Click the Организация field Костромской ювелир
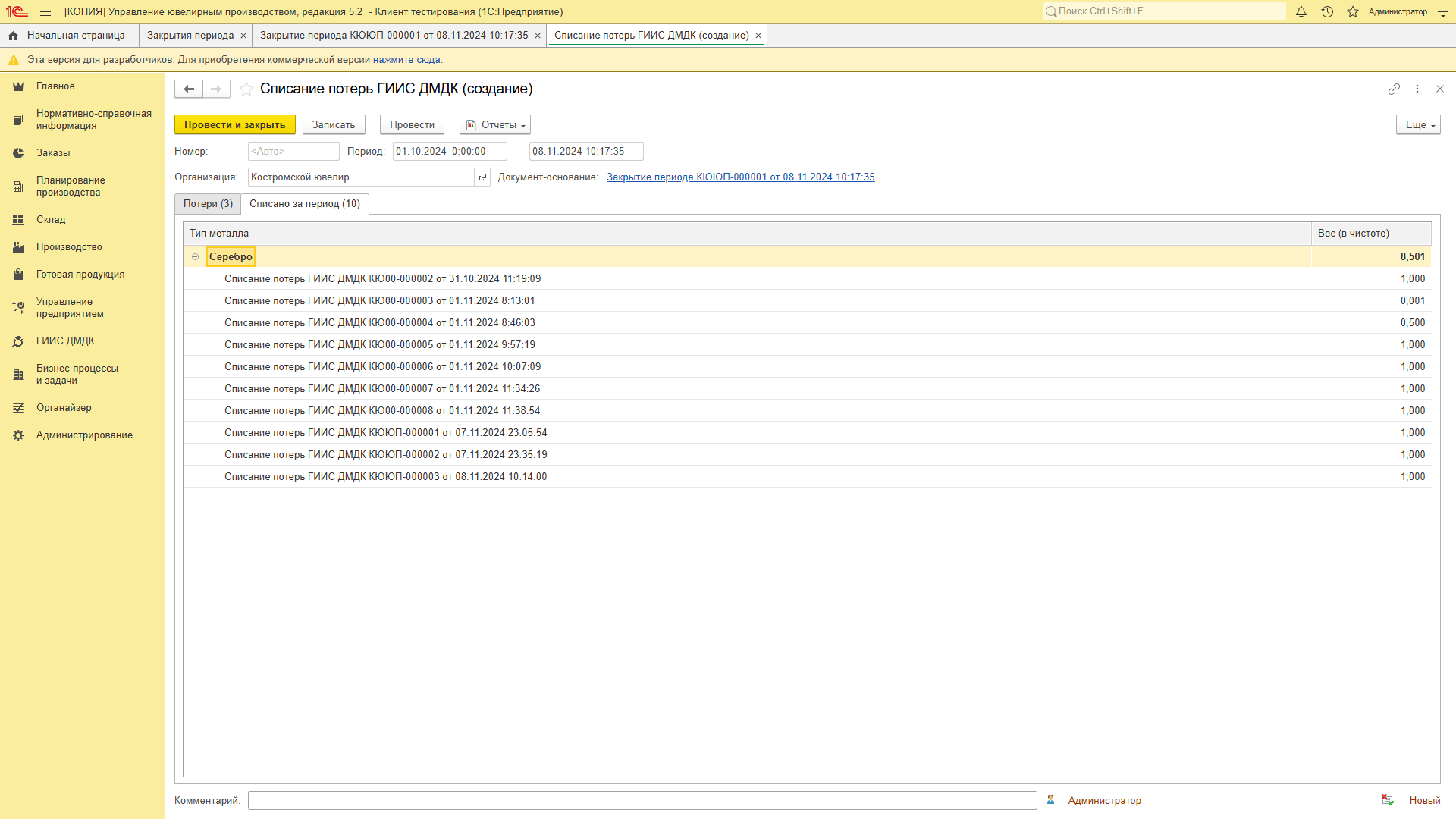The width and height of the screenshot is (1456, 819). click(x=361, y=177)
